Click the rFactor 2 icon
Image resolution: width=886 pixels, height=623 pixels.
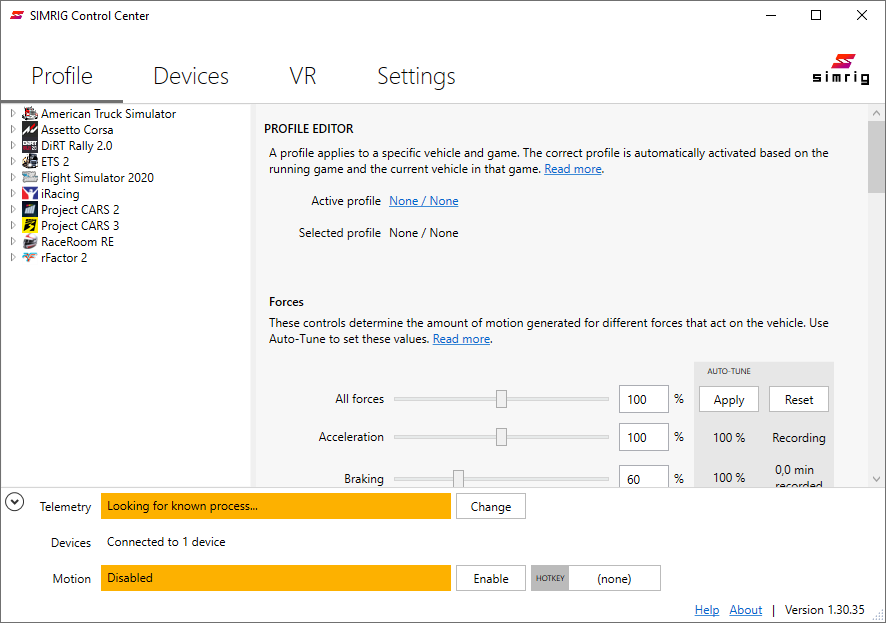pos(30,258)
